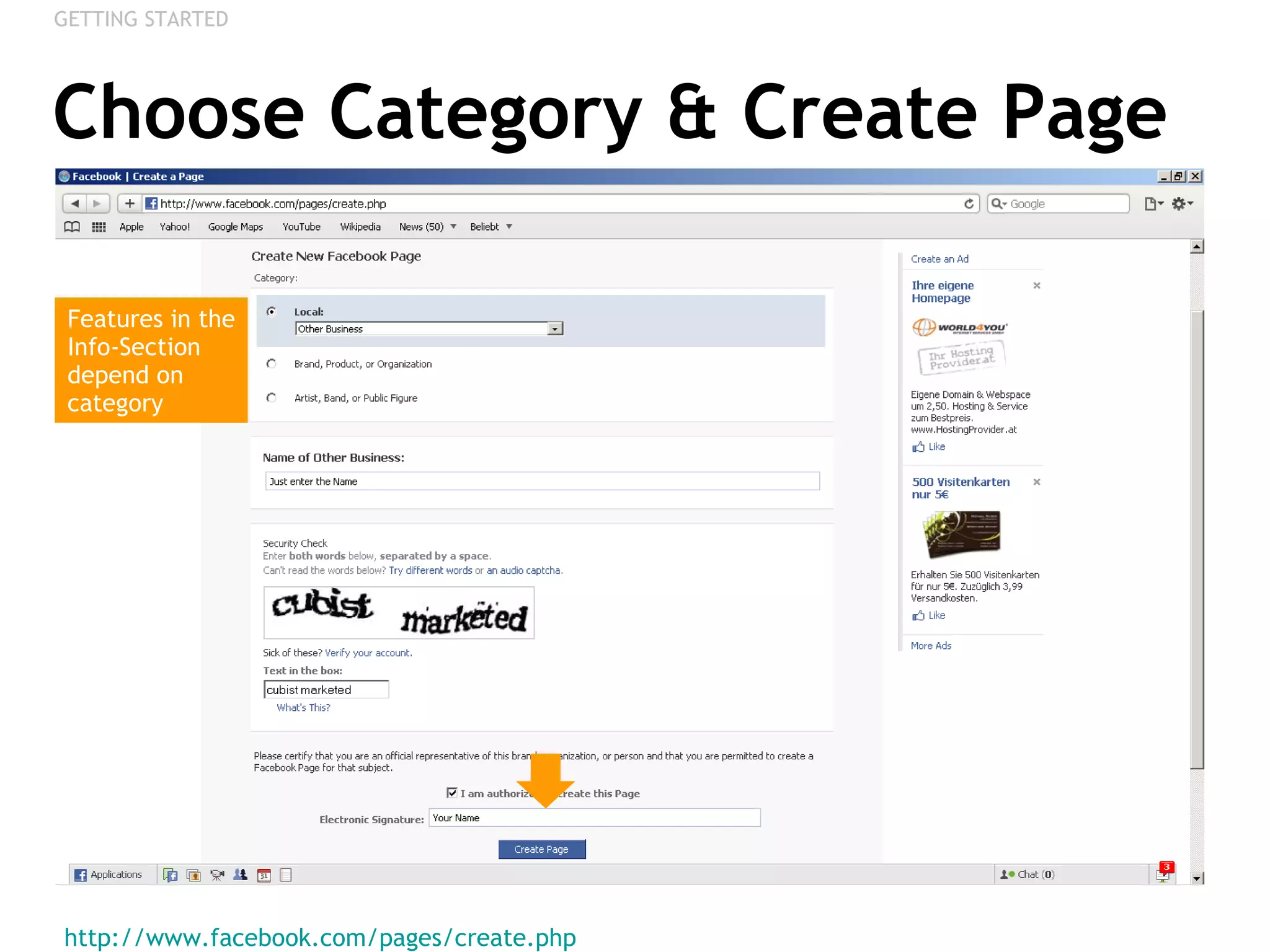This screenshot has height=952, width=1270.
Task: Open Facebook Applications menu in bottom bar
Action: (109, 875)
